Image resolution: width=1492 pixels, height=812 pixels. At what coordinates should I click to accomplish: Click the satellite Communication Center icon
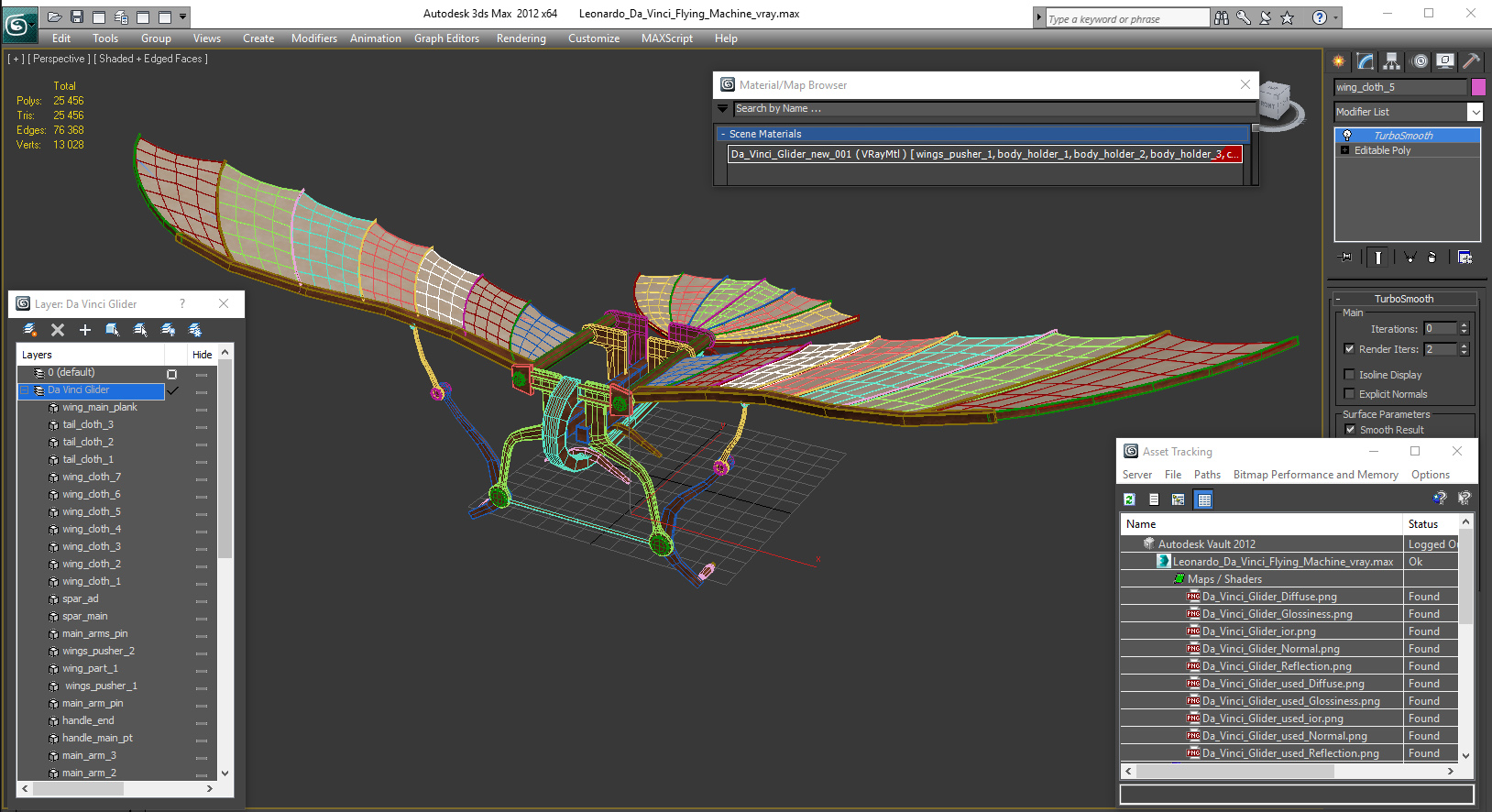pos(1266,17)
